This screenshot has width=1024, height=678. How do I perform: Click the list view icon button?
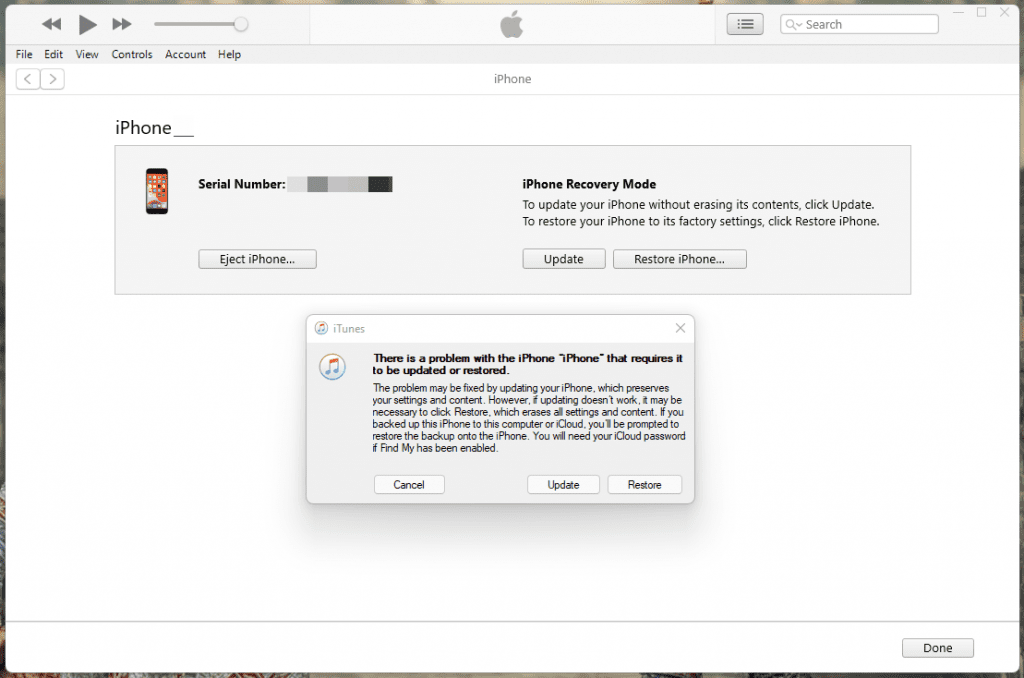click(x=745, y=24)
